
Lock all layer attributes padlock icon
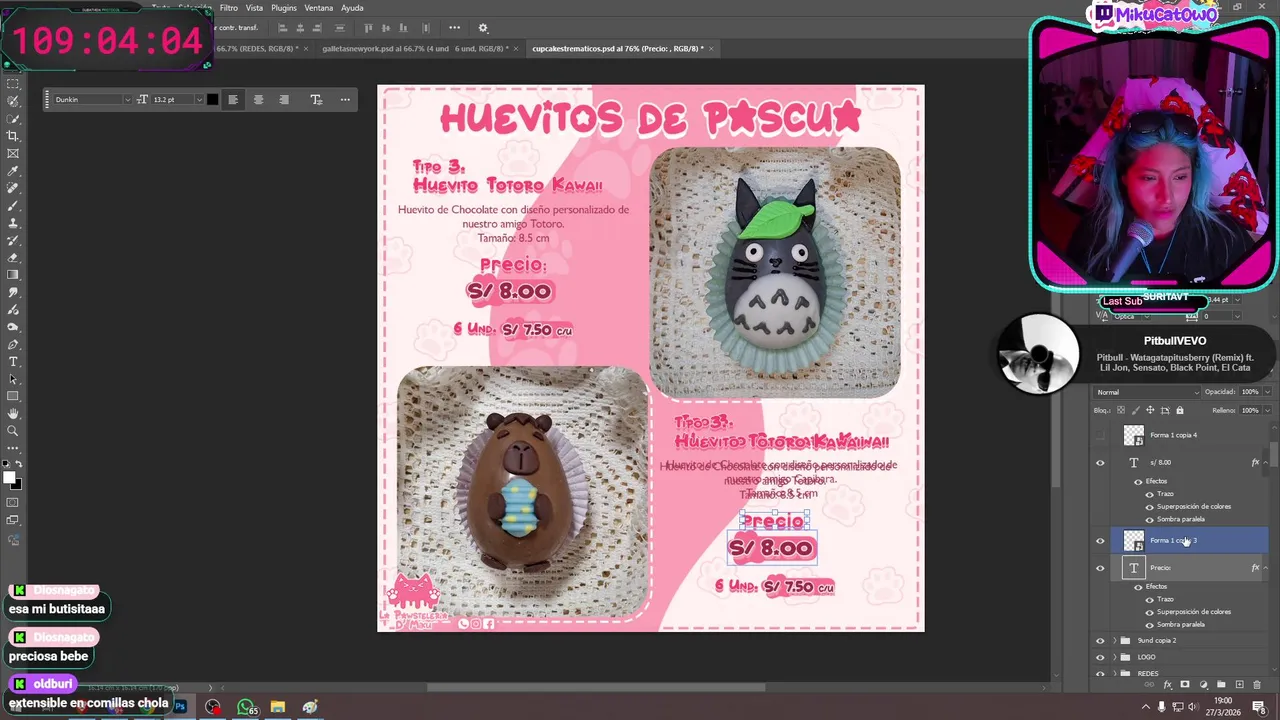click(1180, 410)
